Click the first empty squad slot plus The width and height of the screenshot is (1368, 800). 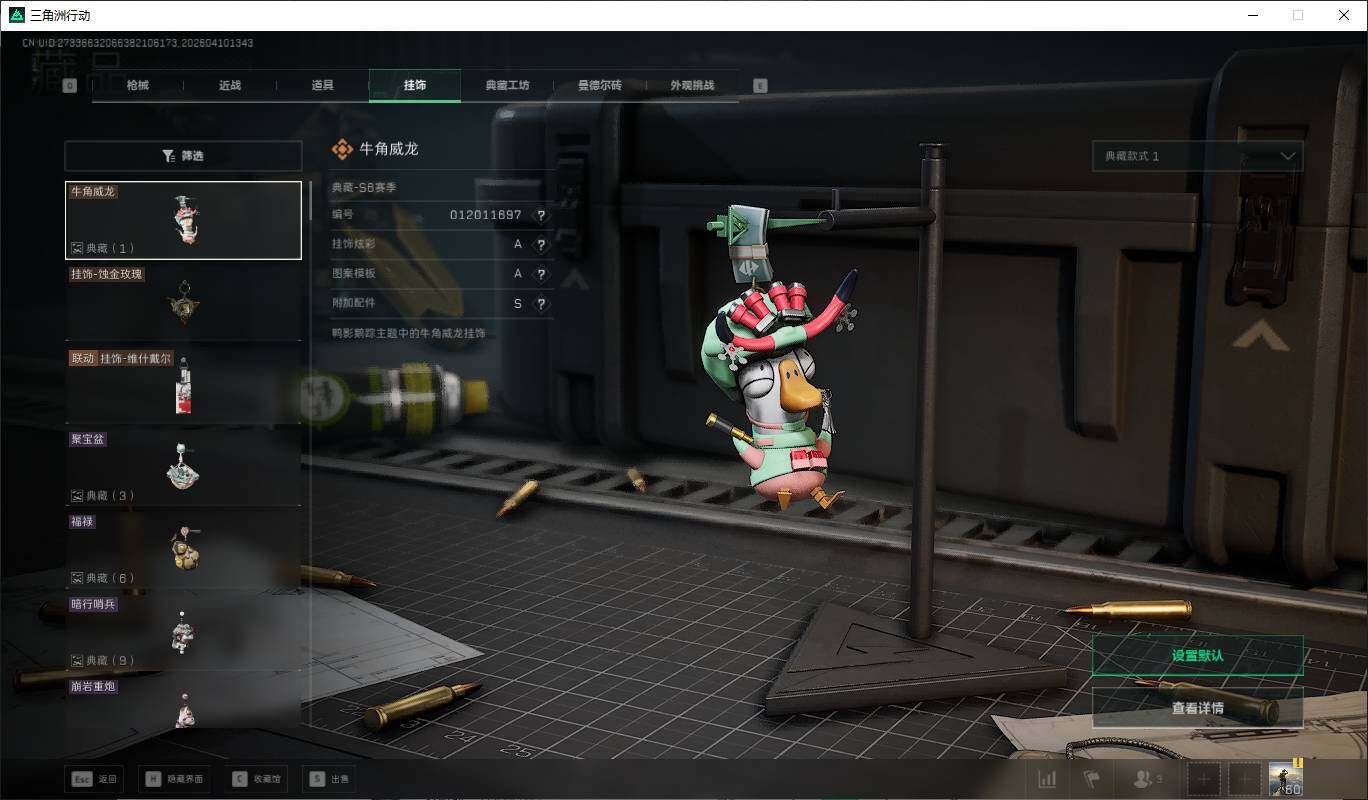[1204, 779]
